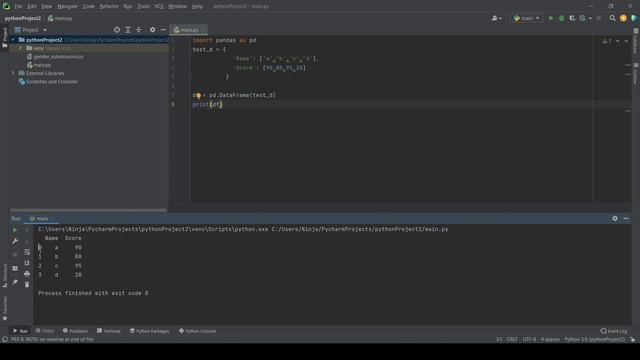
Task: Toggle soft-wrap in Run output
Action: tap(27, 252)
